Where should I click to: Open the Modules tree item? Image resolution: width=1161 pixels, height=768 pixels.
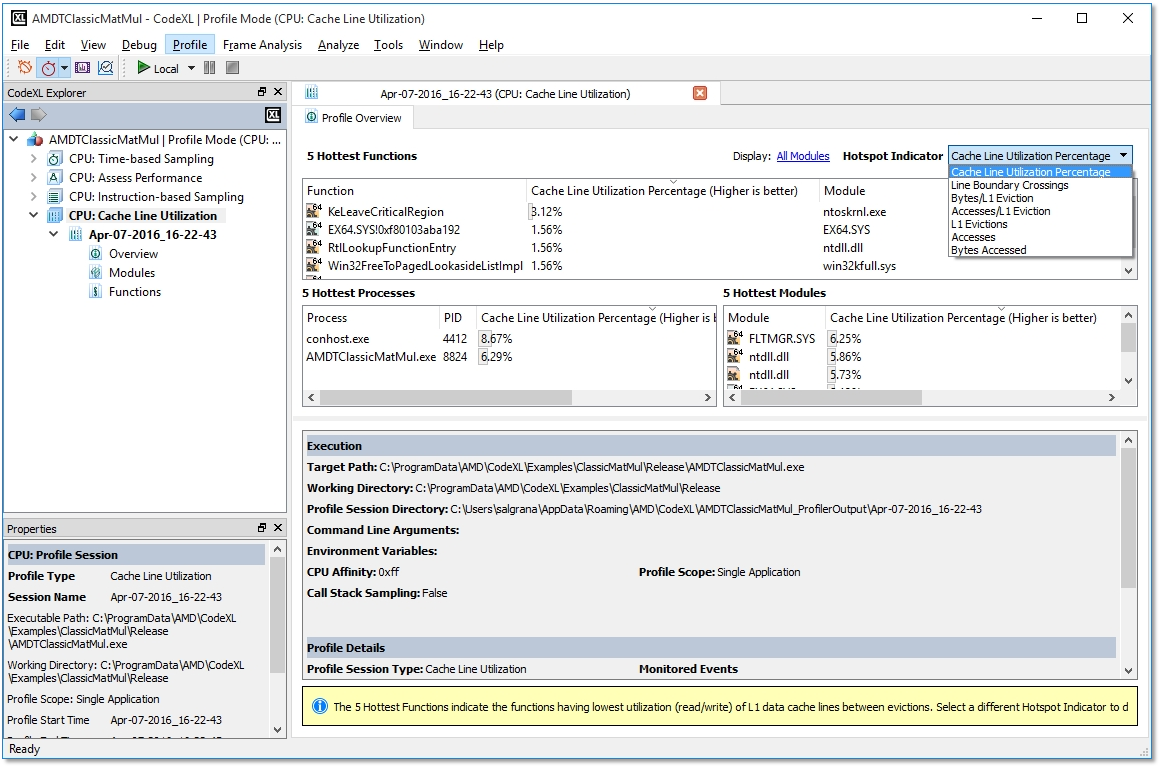(132, 273)
